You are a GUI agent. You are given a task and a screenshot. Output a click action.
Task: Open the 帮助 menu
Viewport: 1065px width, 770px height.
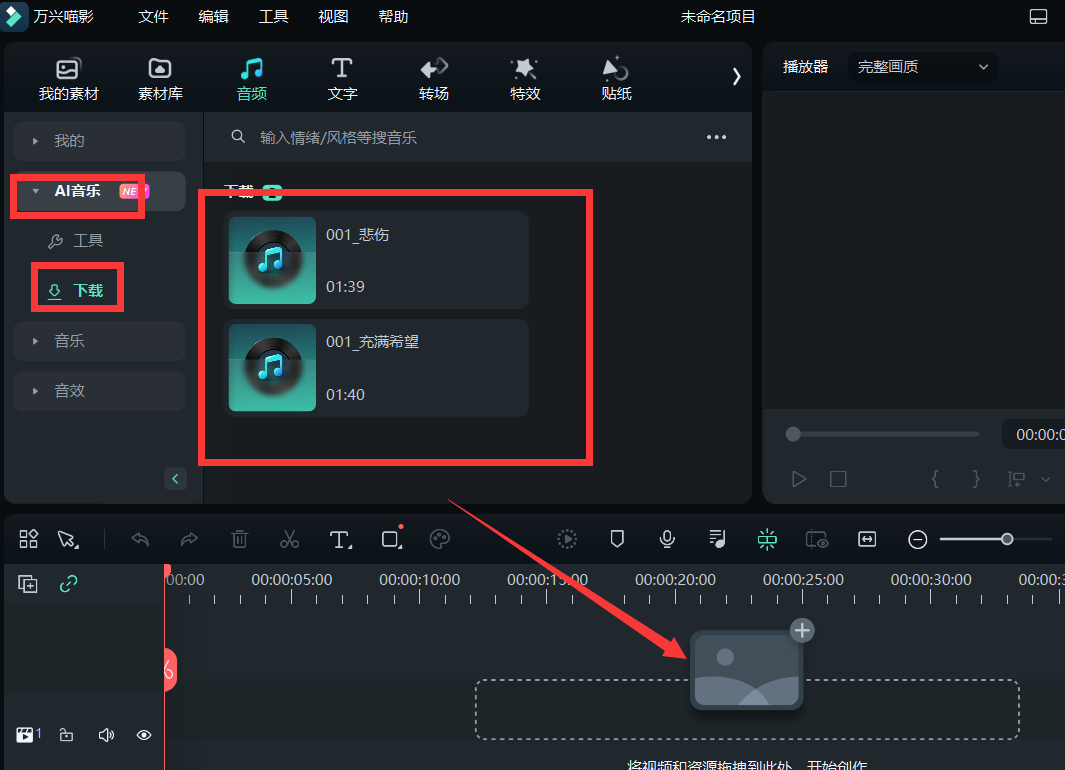(x=393, y=16)
